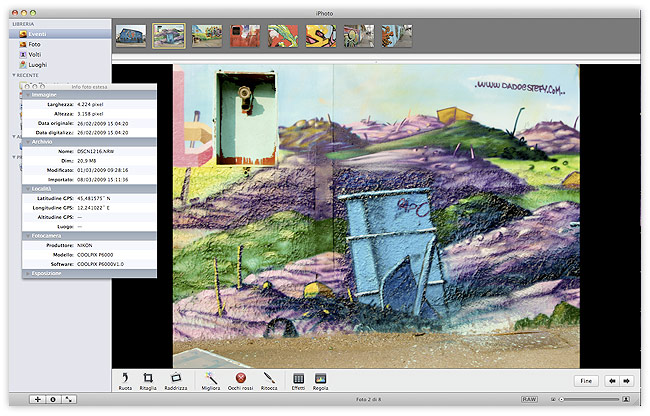This screenshot has width=650, height=416.
Task: Click the Produttore value NIKON
Action: pyautogui.click(x=85, y=245)
